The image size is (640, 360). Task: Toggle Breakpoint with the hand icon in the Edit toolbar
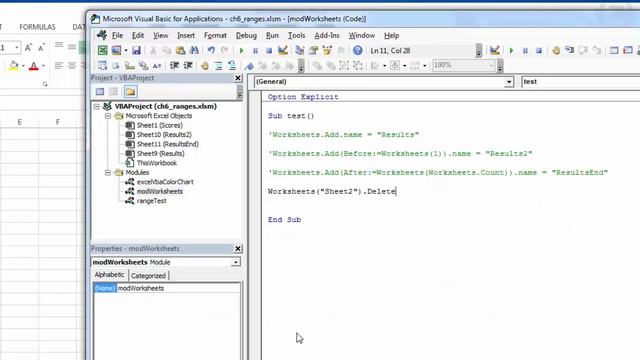205,65
